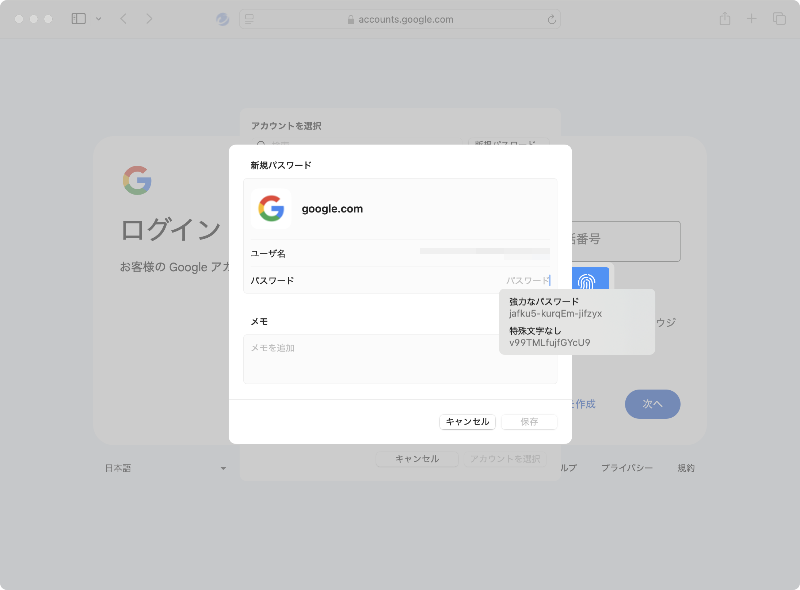Click 保存 to save the password
Viewport: 800px width, 590px height.
(529, 422)
